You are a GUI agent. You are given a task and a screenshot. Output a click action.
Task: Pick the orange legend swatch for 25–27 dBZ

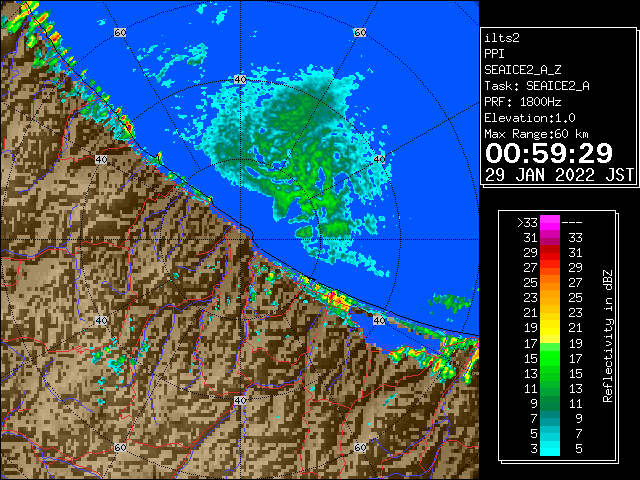550,282
